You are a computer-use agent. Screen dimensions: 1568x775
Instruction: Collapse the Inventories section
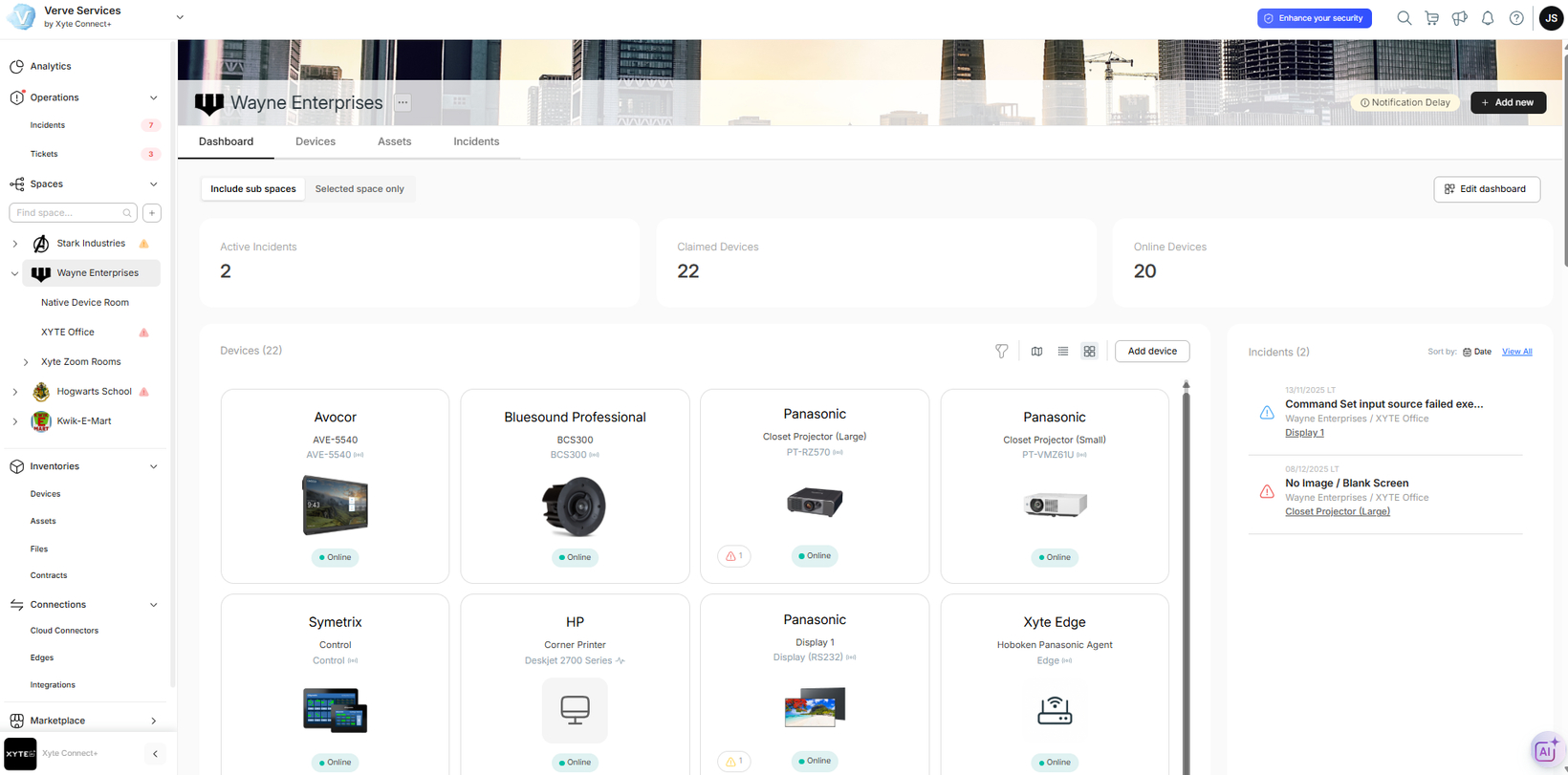click(153, 466)
